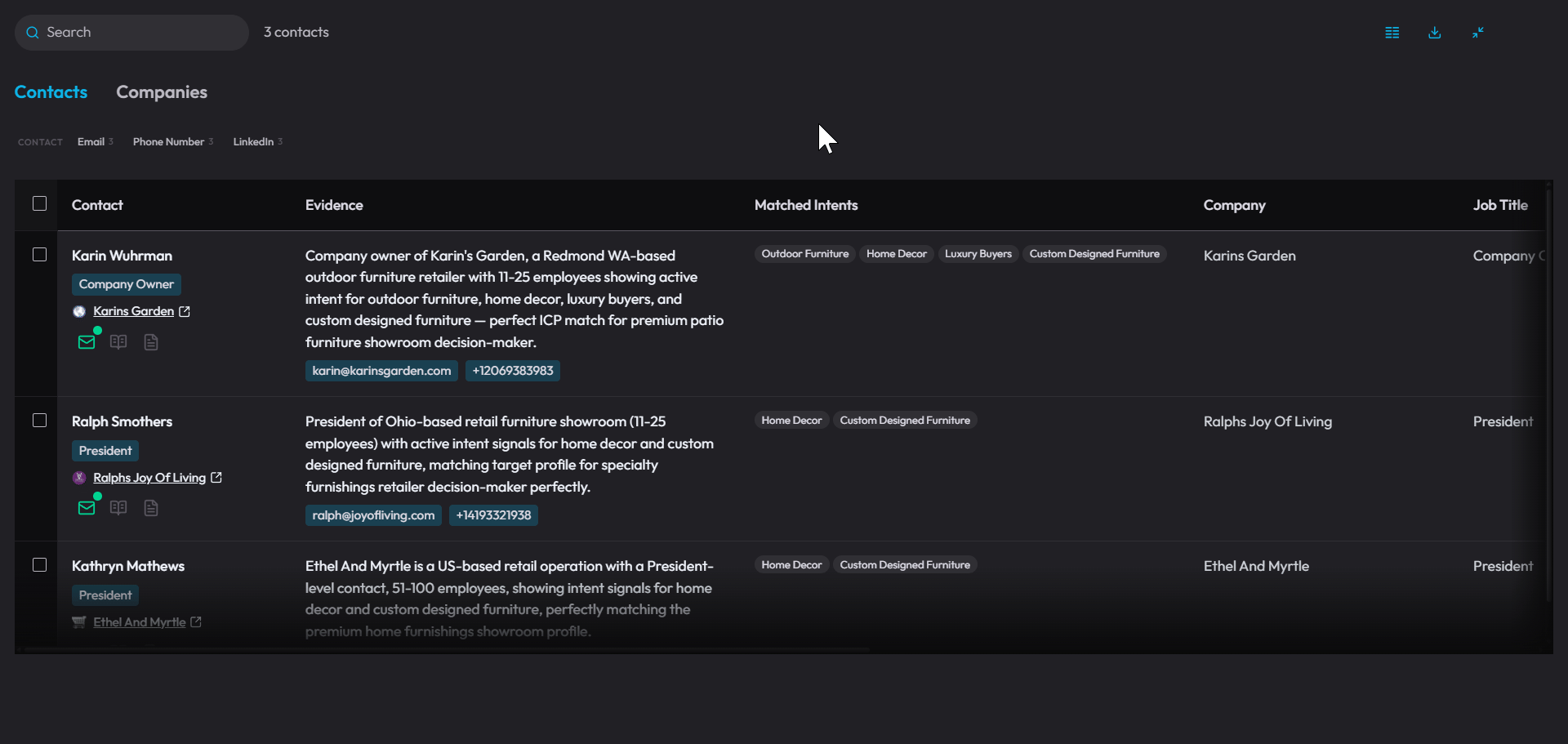Click Home Decor tag in Ralph Smothers row
The image size is (1568, 744).
tap(791, 421)
